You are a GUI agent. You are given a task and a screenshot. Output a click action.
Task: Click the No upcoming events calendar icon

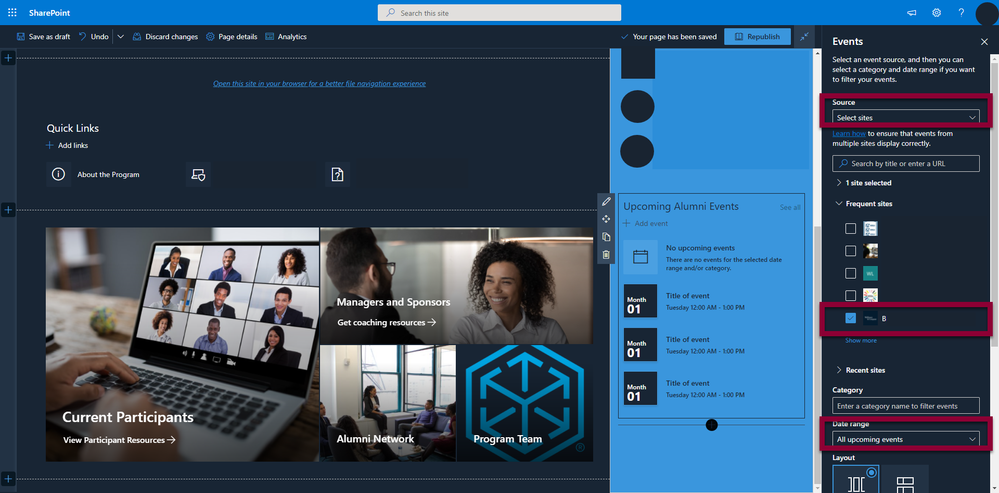[640, 257]
